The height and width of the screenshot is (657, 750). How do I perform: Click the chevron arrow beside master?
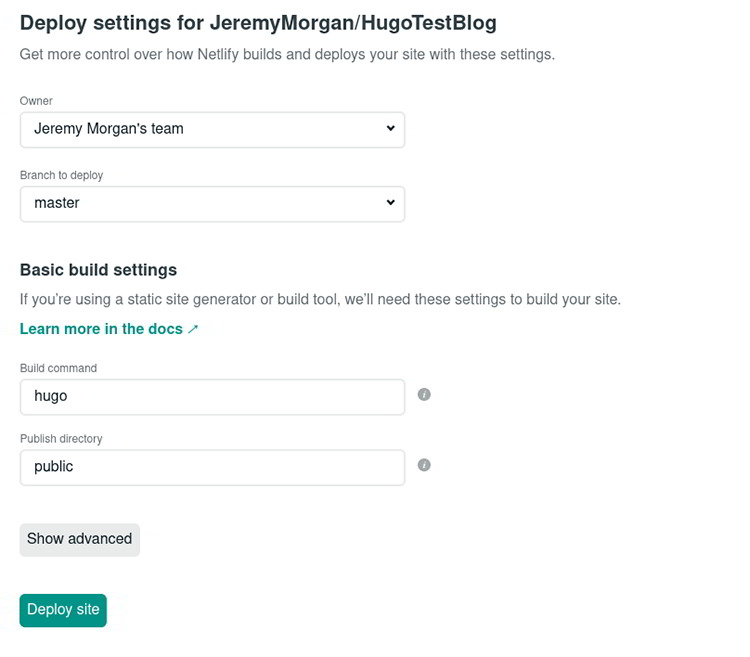point(390,203)
